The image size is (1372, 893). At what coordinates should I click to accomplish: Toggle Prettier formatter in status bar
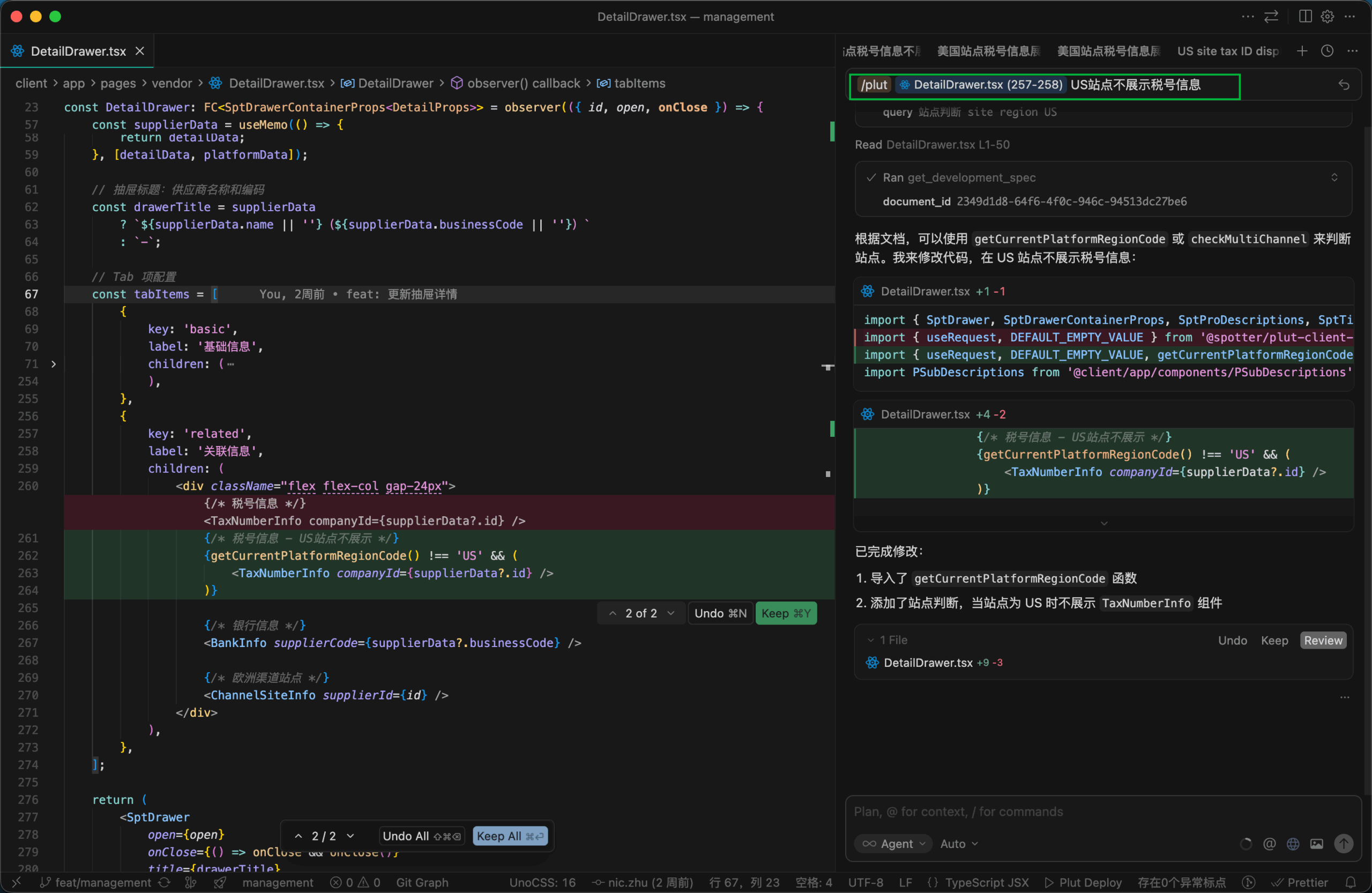point(1300,882)
